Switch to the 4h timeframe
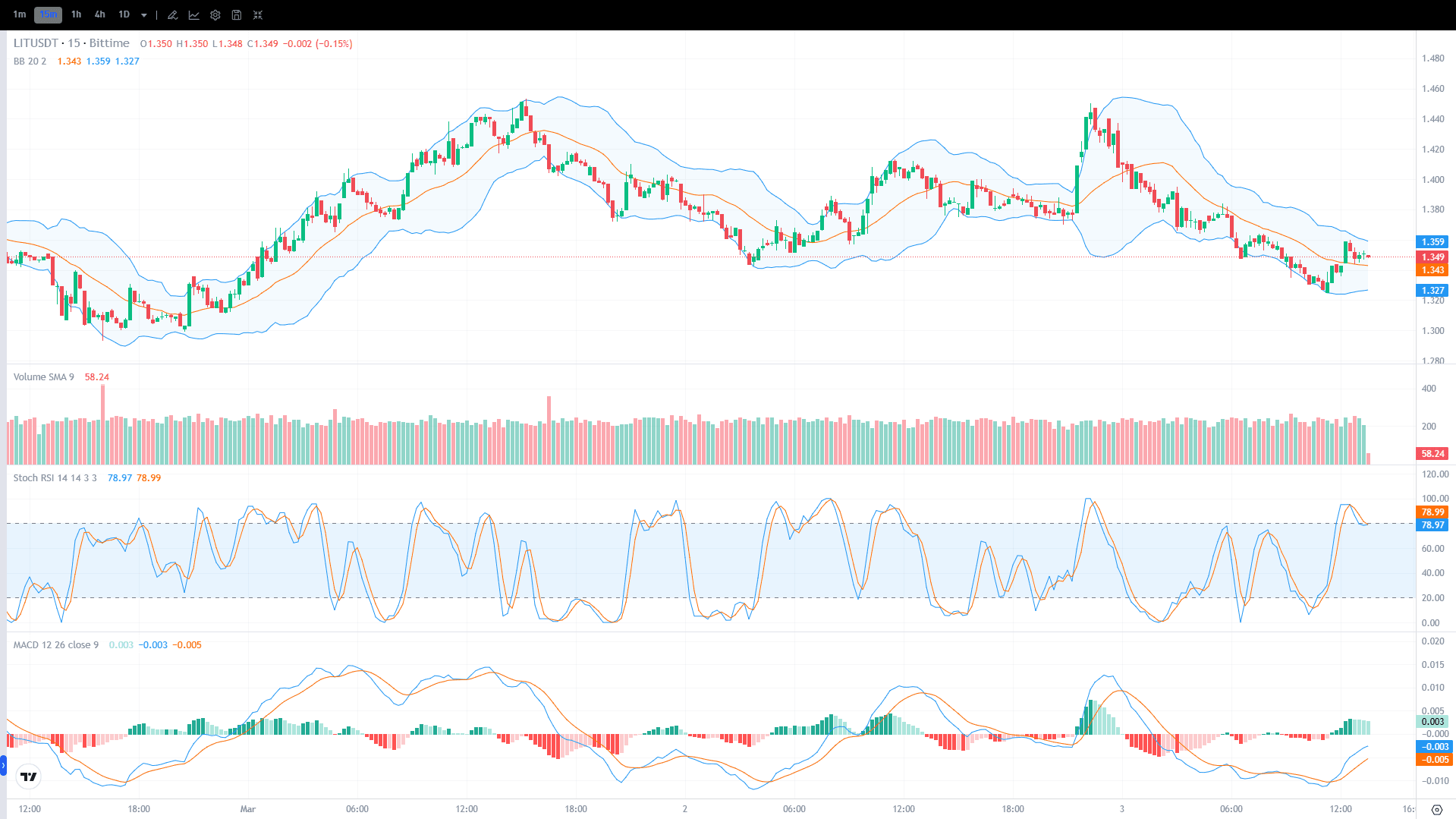The width and height of the screenshot is (1456, 819). pyautogui.click(x=99, y=14)
